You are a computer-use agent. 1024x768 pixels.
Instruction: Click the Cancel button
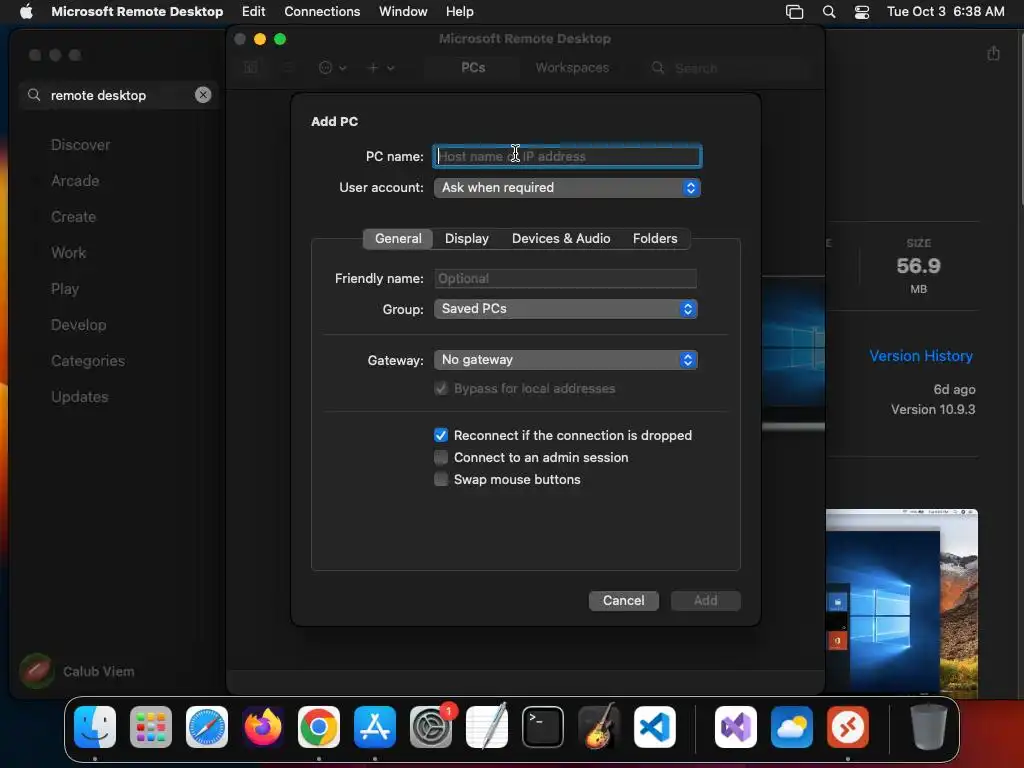[624, 600]
